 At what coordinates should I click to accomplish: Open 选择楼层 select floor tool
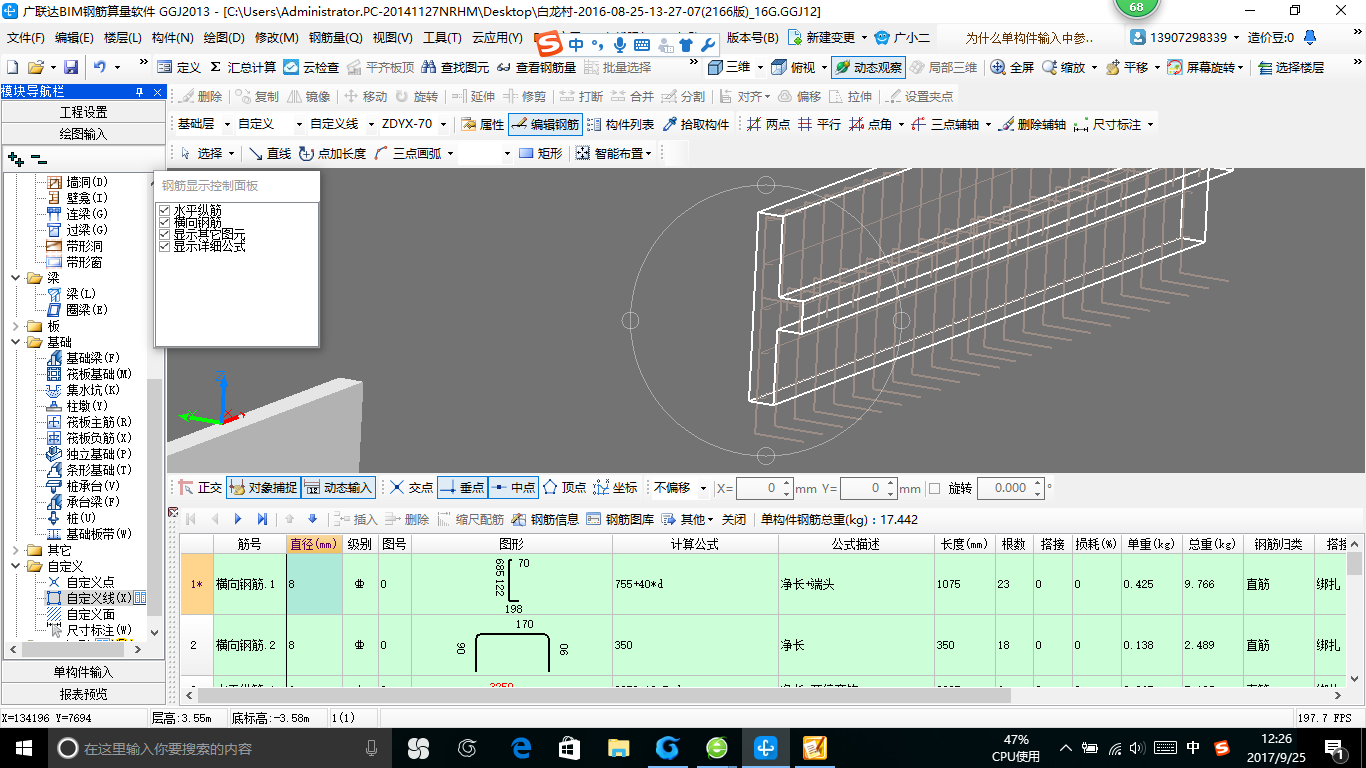tap(1291, 67)
